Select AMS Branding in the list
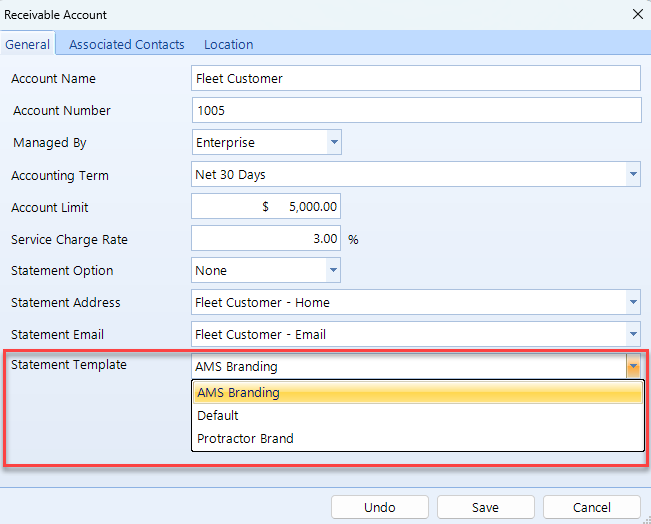Image resolution: width=651 pixels, height=524 pixels. tap(418, 392)
